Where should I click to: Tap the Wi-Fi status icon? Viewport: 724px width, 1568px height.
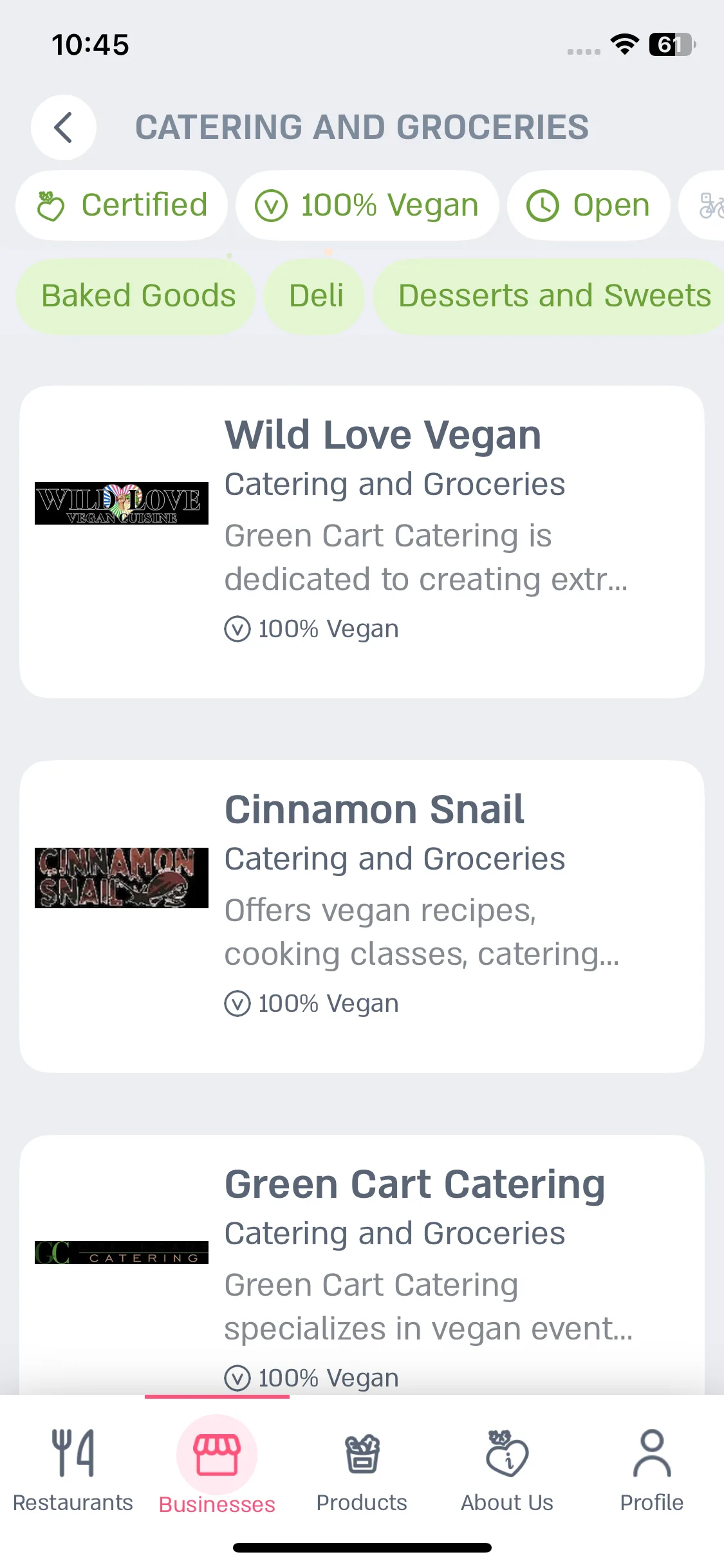(624, 44)
